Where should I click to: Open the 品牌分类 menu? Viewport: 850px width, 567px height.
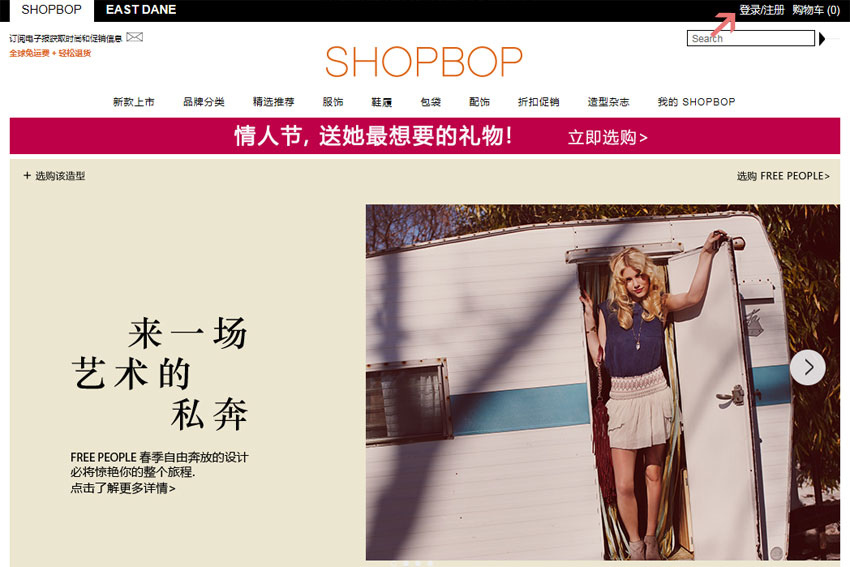click(204, 102)
